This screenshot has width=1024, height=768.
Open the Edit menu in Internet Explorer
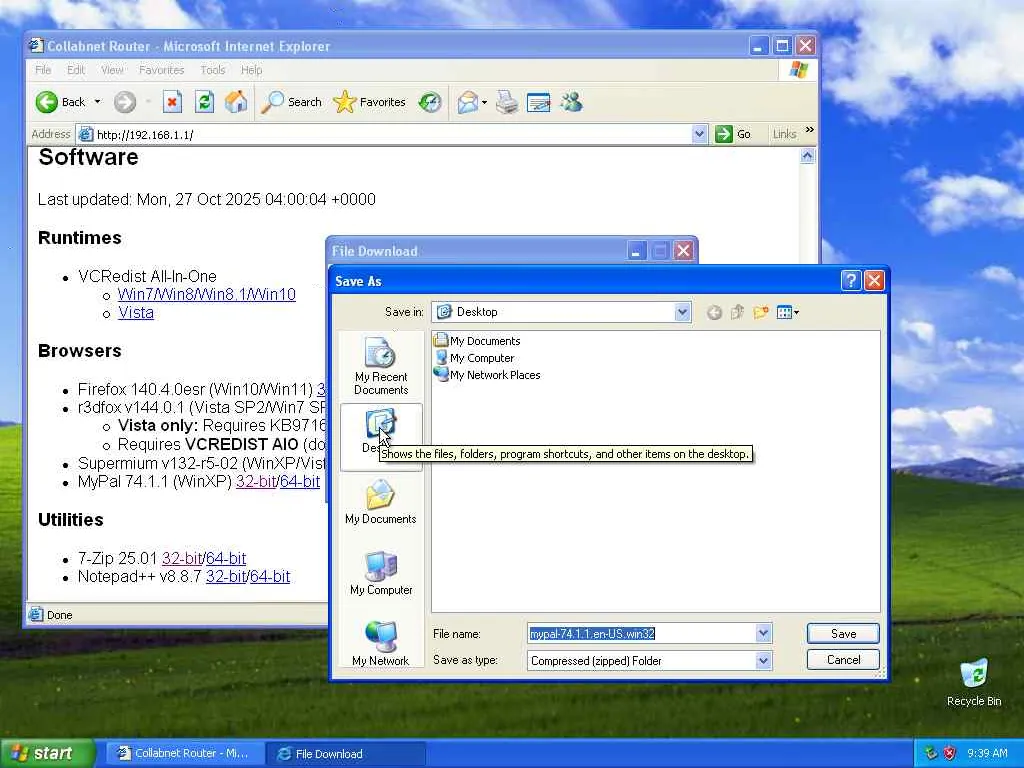[x=76, y=70]
